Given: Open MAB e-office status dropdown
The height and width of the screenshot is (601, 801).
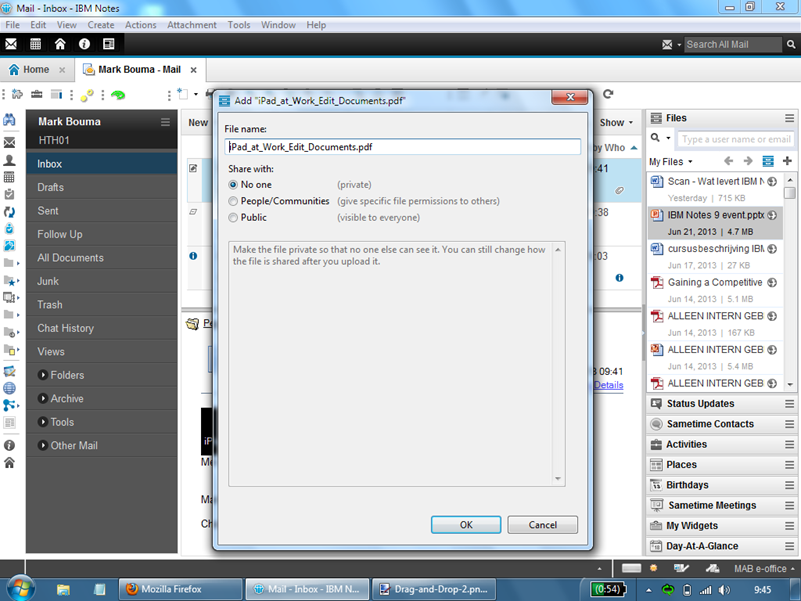Looking at the screenshot, I should [764, 568].
